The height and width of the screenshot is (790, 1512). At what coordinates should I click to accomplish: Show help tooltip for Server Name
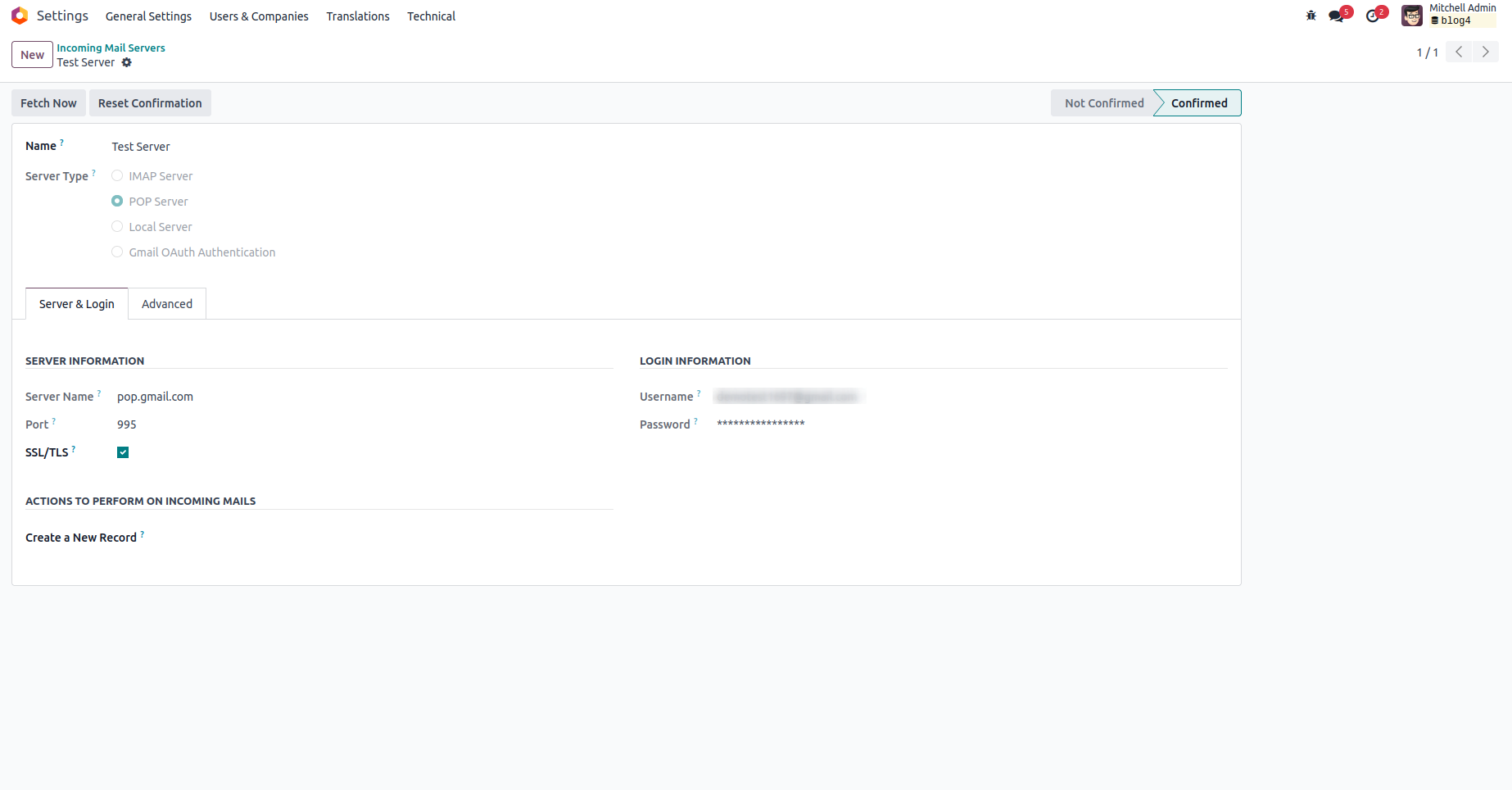99,393
